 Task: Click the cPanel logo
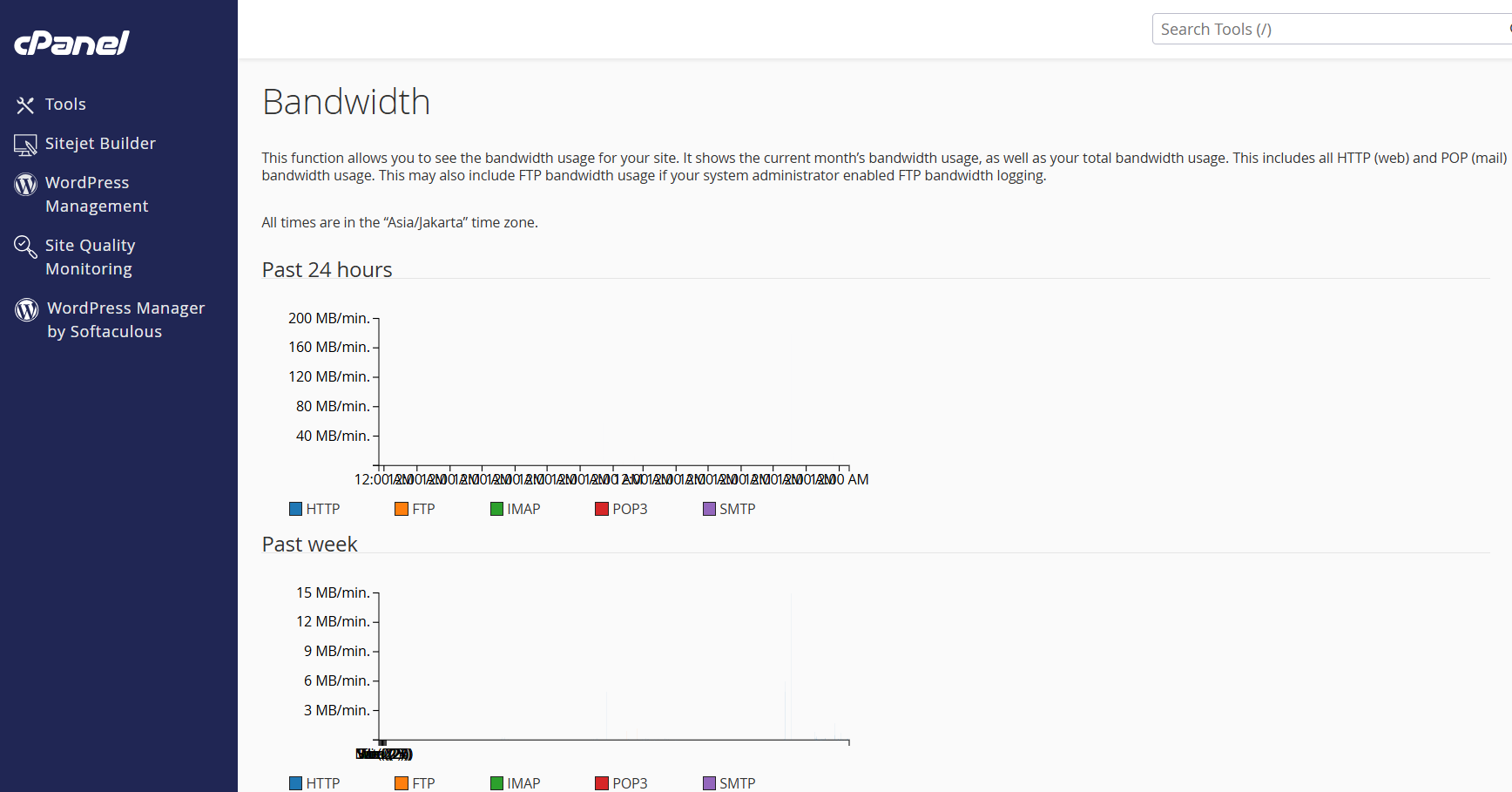click(x=71, y=43)
